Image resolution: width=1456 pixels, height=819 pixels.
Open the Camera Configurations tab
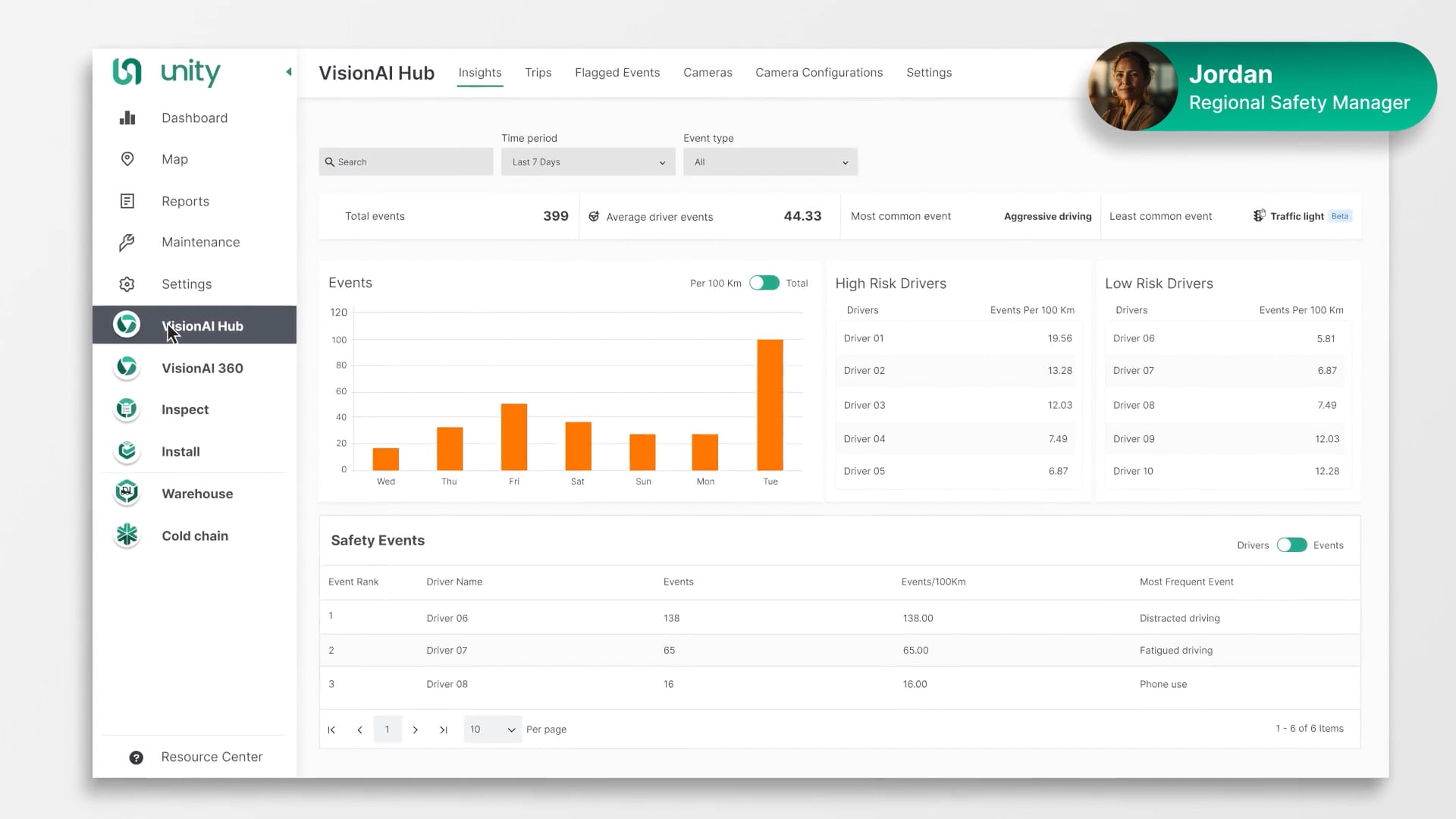[x=818, y=73]
